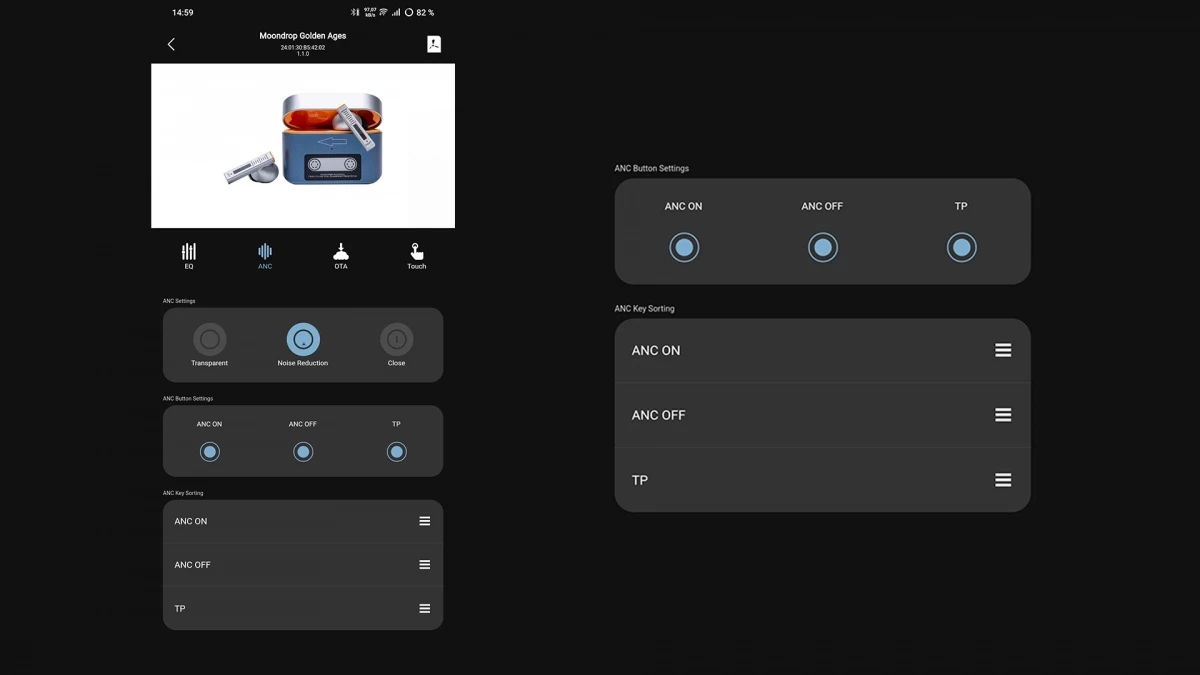Image resolution: width=1200 pixels, height=675 pixels.
Task: Tap the Wi-Fi icon in status bar
Action: coord(383,12)
